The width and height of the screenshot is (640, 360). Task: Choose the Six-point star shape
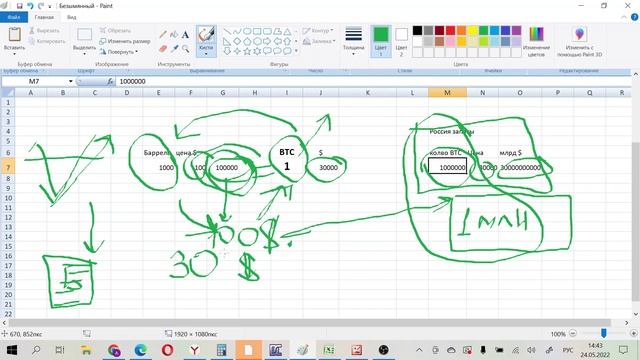click(x=257, y=51)
